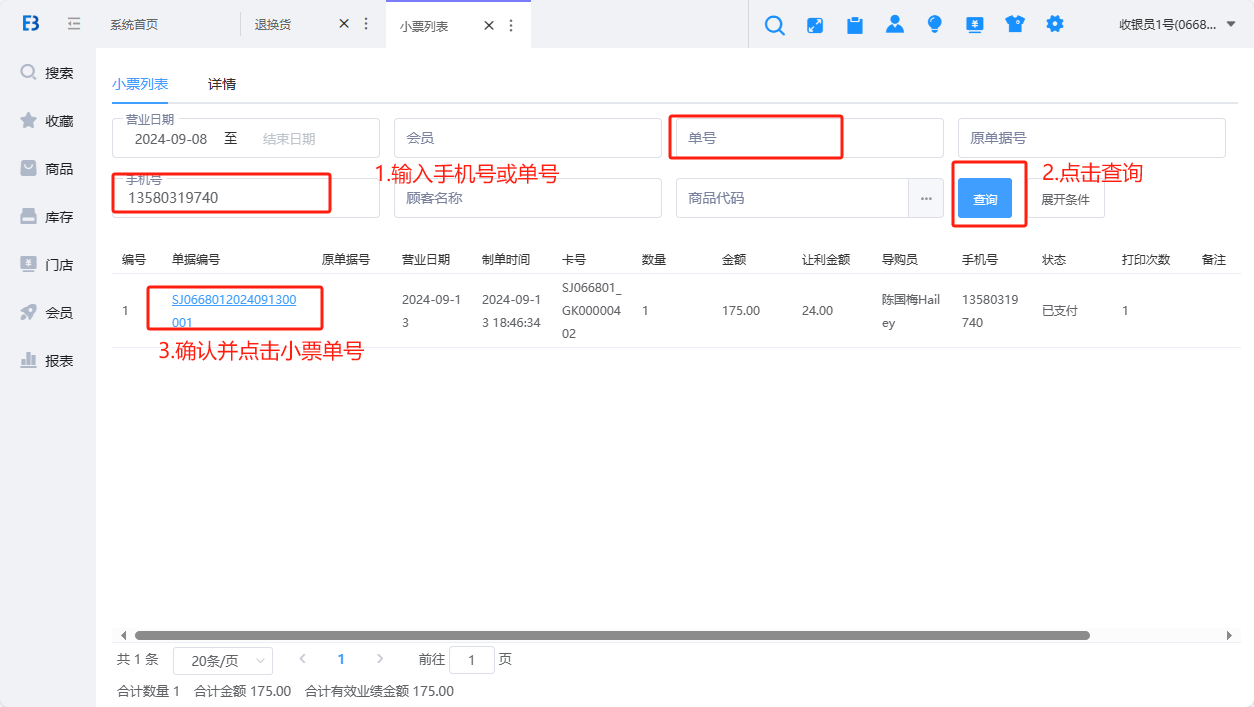Viewport: 1254px width, 707px height.
Task: Click the E3 logo icon
Action: (x=31, y=24)
